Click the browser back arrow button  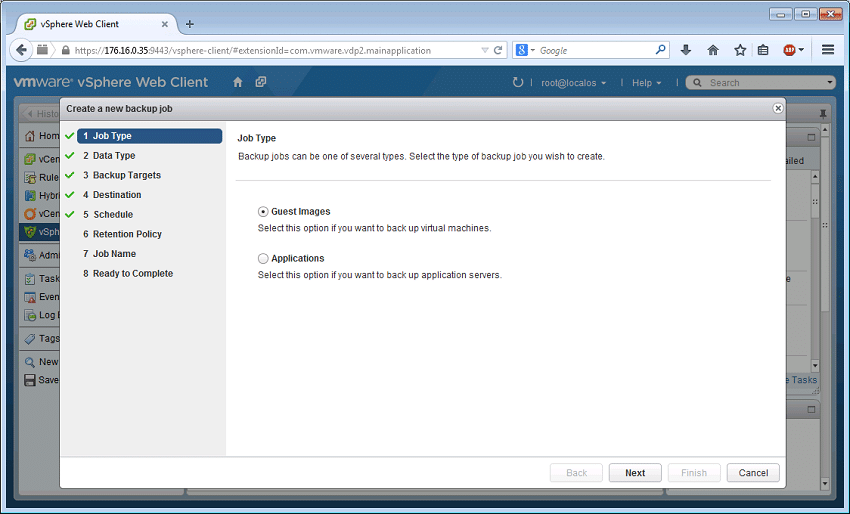21,50
